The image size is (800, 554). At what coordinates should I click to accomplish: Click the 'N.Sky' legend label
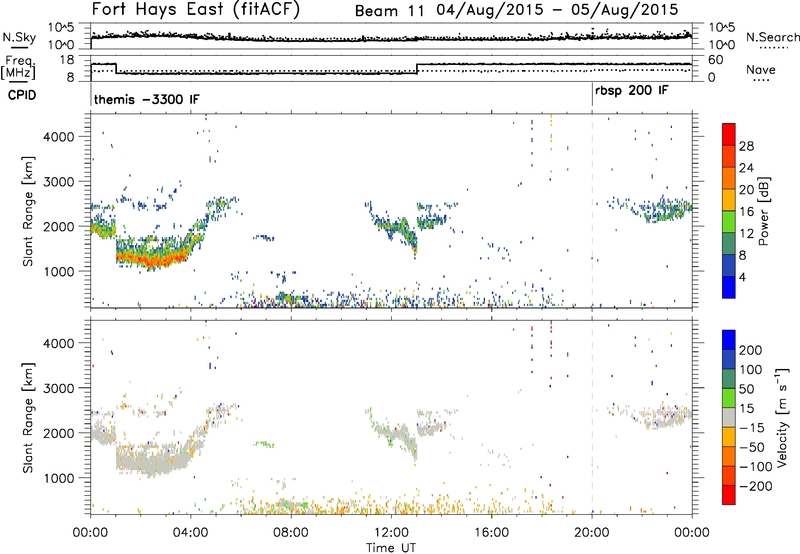click(19, 37)
